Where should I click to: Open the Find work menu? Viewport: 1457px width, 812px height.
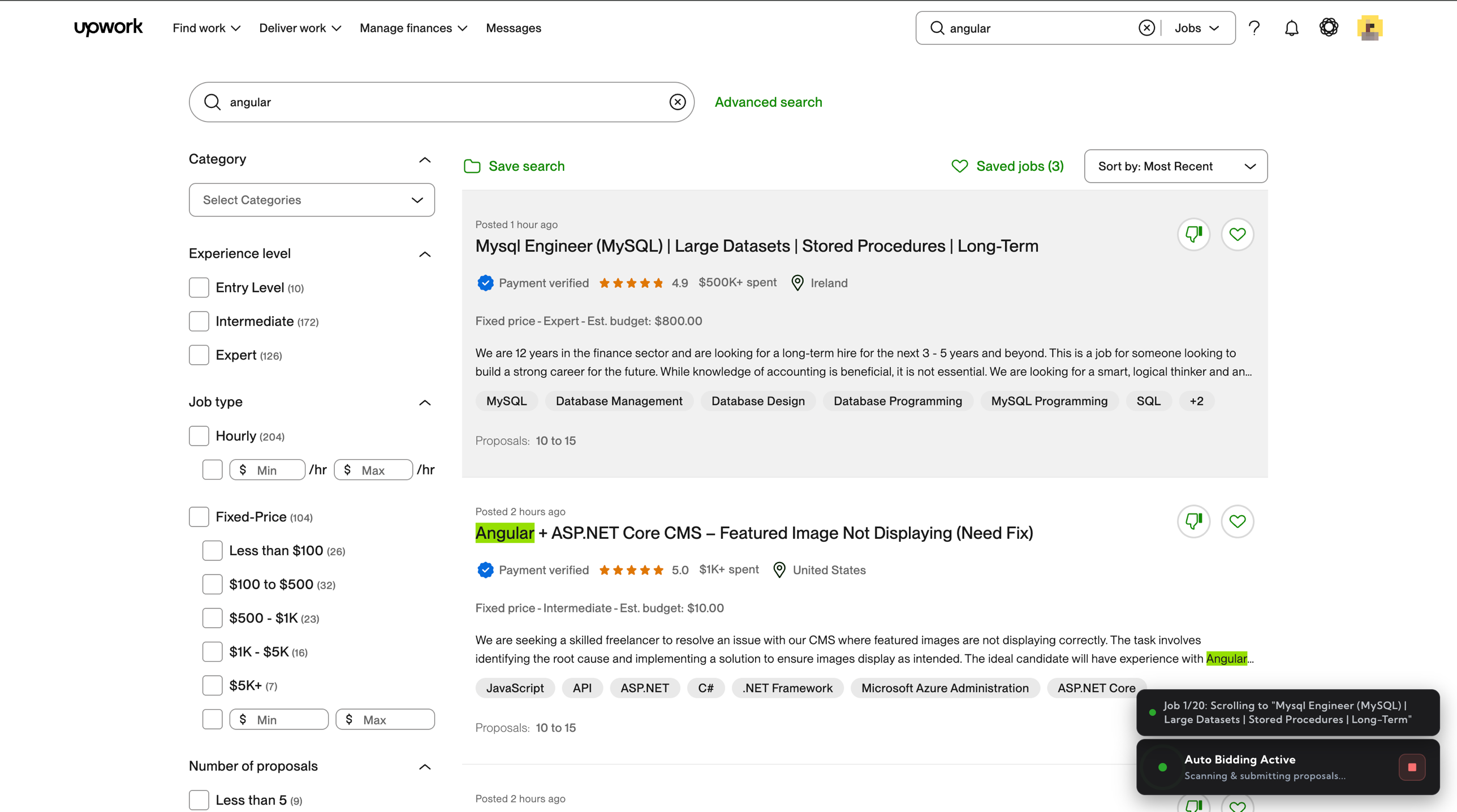(x=206, y=28)
